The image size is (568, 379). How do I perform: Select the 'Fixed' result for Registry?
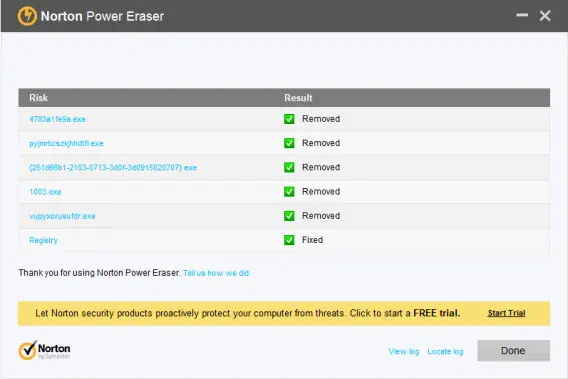click(312, 240)
